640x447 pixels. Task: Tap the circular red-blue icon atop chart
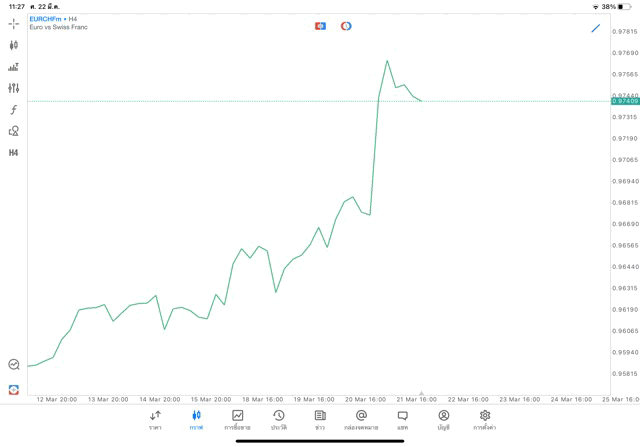click(x=346, y=26)
